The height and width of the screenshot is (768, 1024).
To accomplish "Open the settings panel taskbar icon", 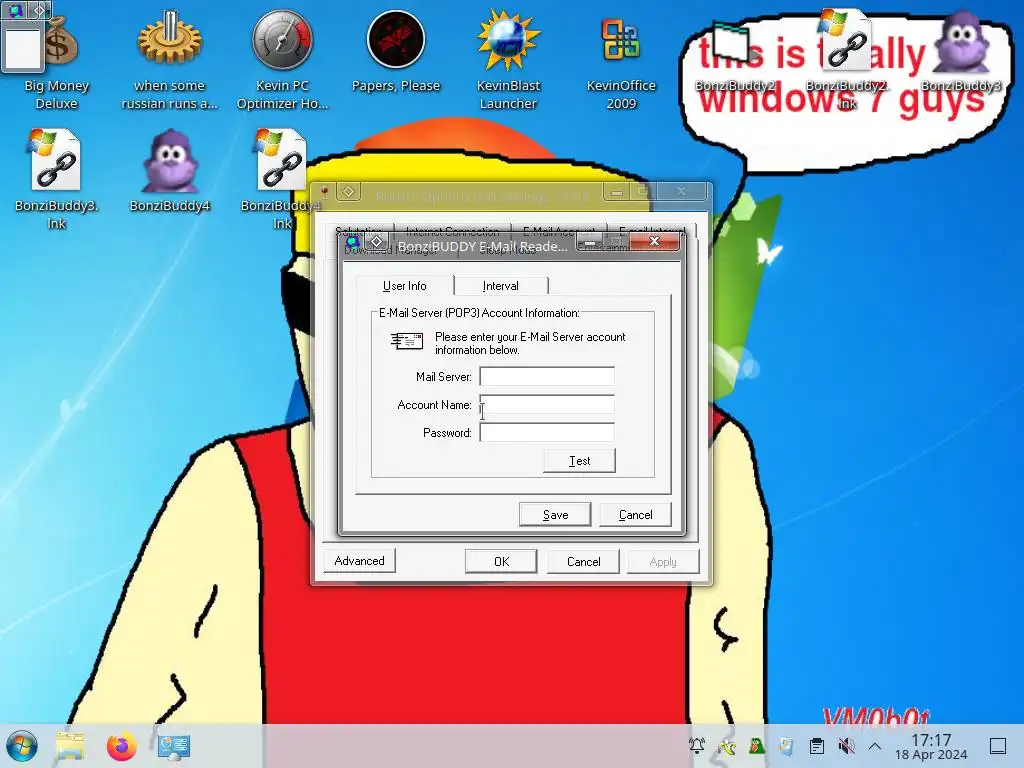I will point(174,746).
